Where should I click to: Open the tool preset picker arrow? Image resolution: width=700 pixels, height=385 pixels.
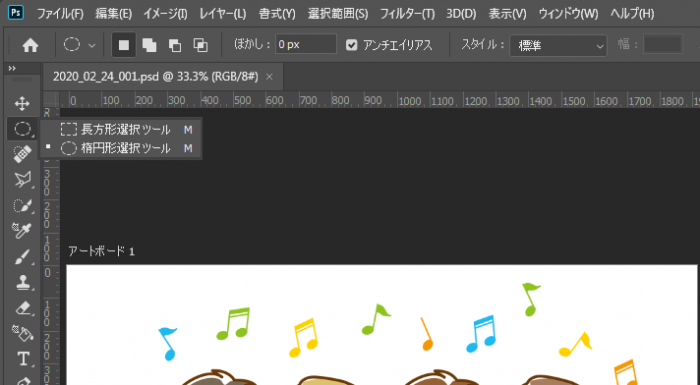pos(92,45)
